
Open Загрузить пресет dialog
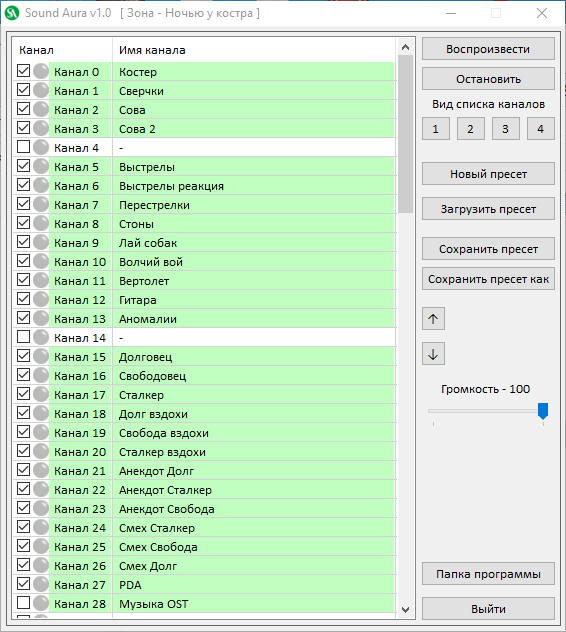[x=488, y=209]
